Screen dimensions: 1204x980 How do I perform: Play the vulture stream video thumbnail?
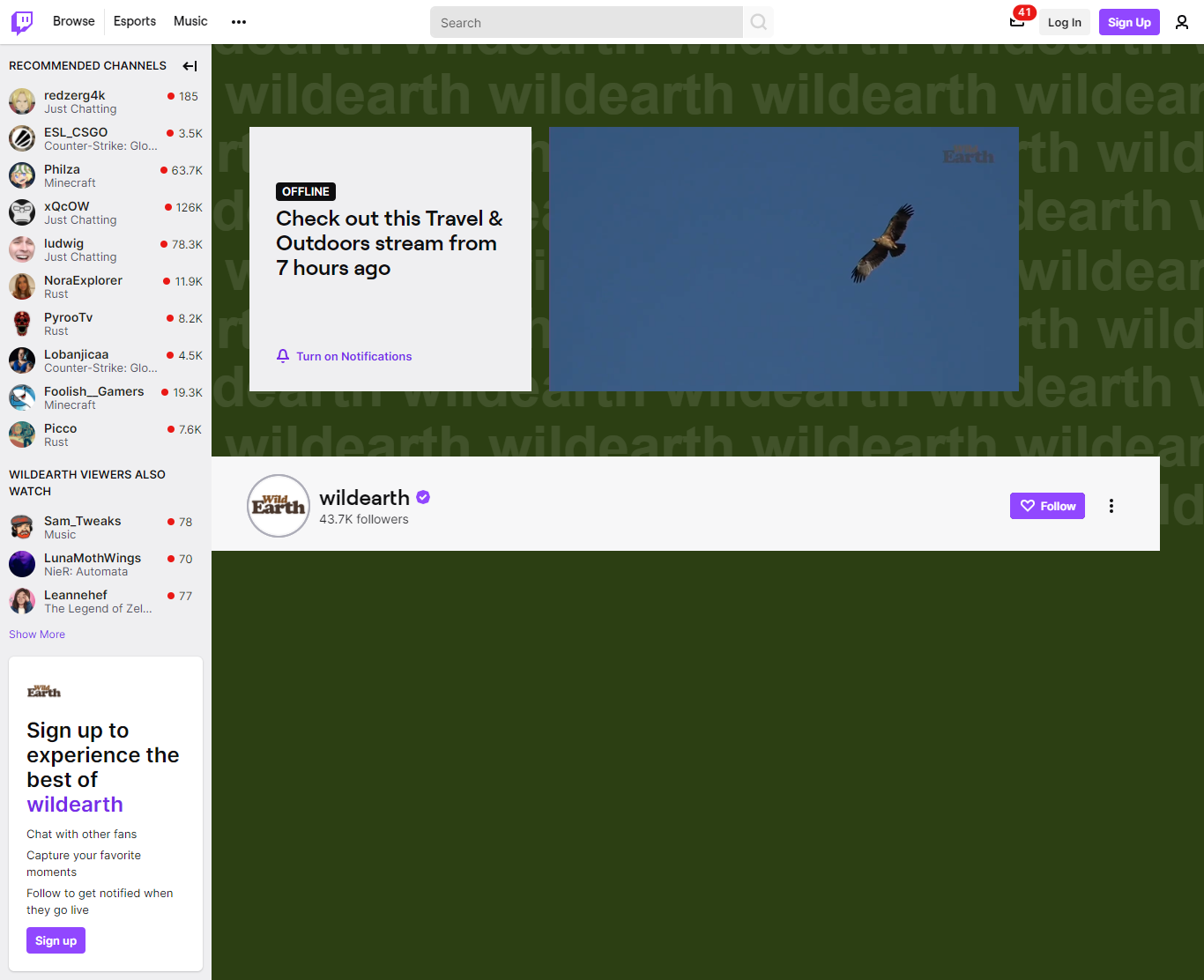click(784, 259)
